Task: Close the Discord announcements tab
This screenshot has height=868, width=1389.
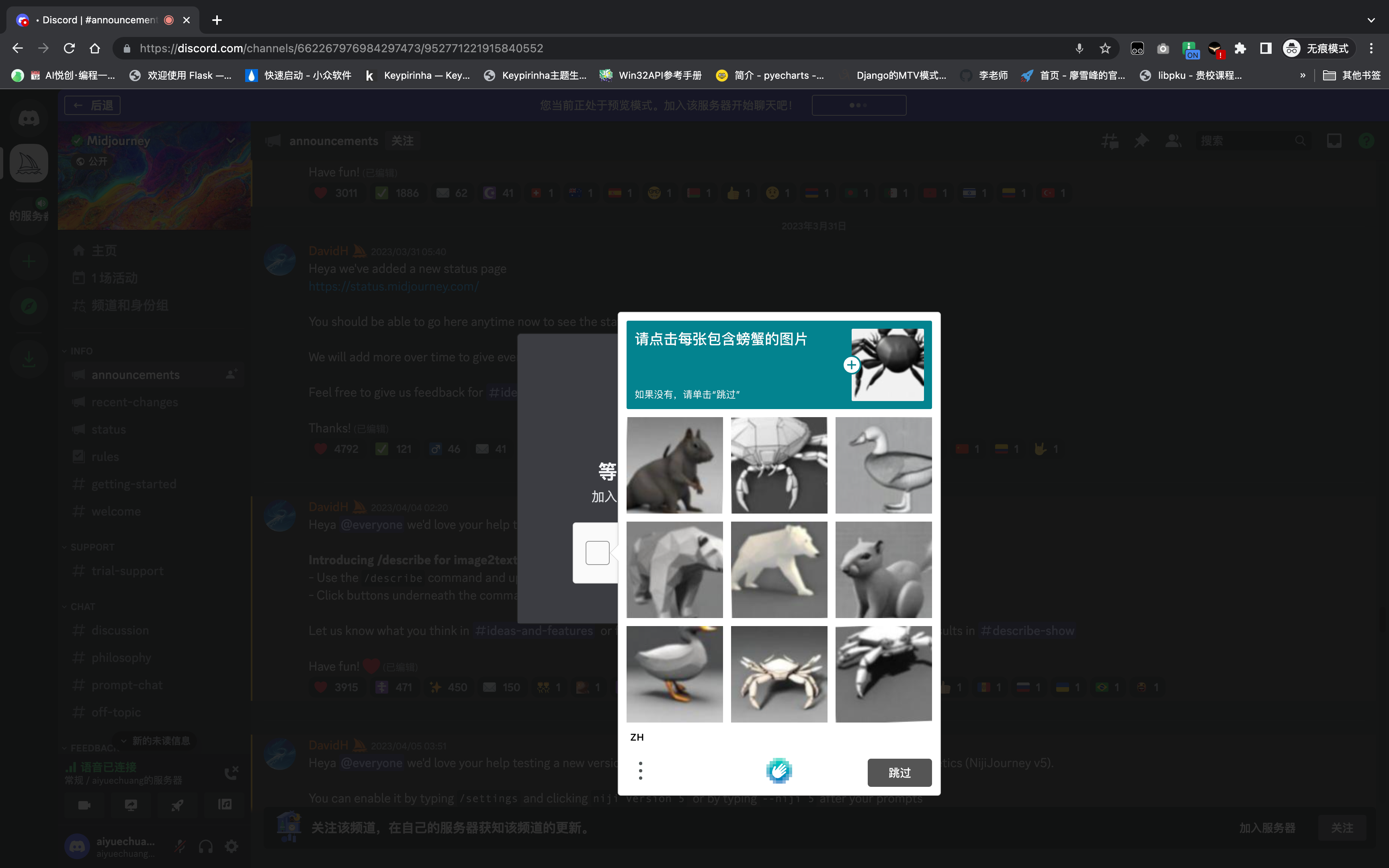Action: tap(186, 20)
